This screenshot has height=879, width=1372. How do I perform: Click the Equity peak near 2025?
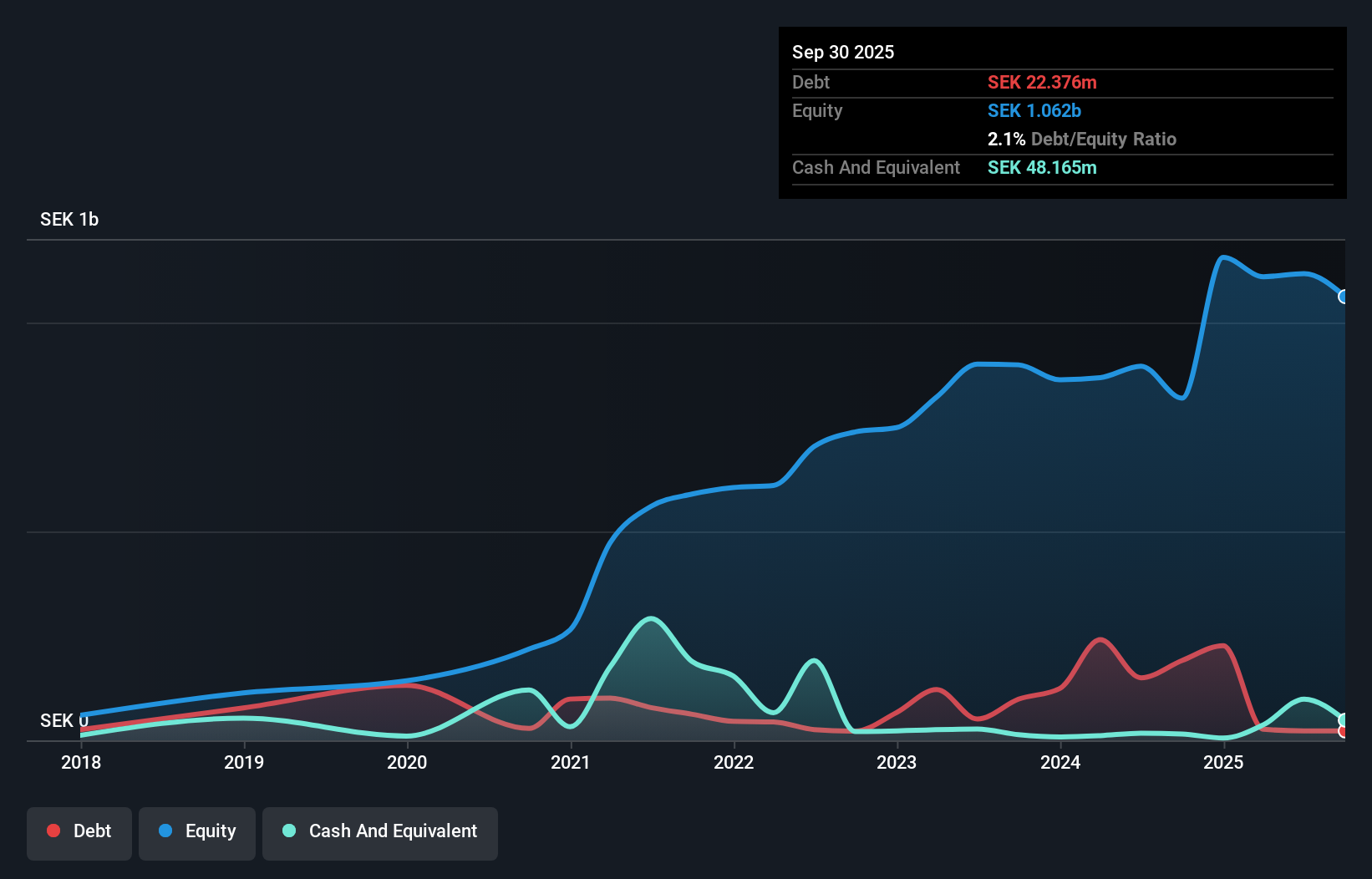(x=1224, y=258)
